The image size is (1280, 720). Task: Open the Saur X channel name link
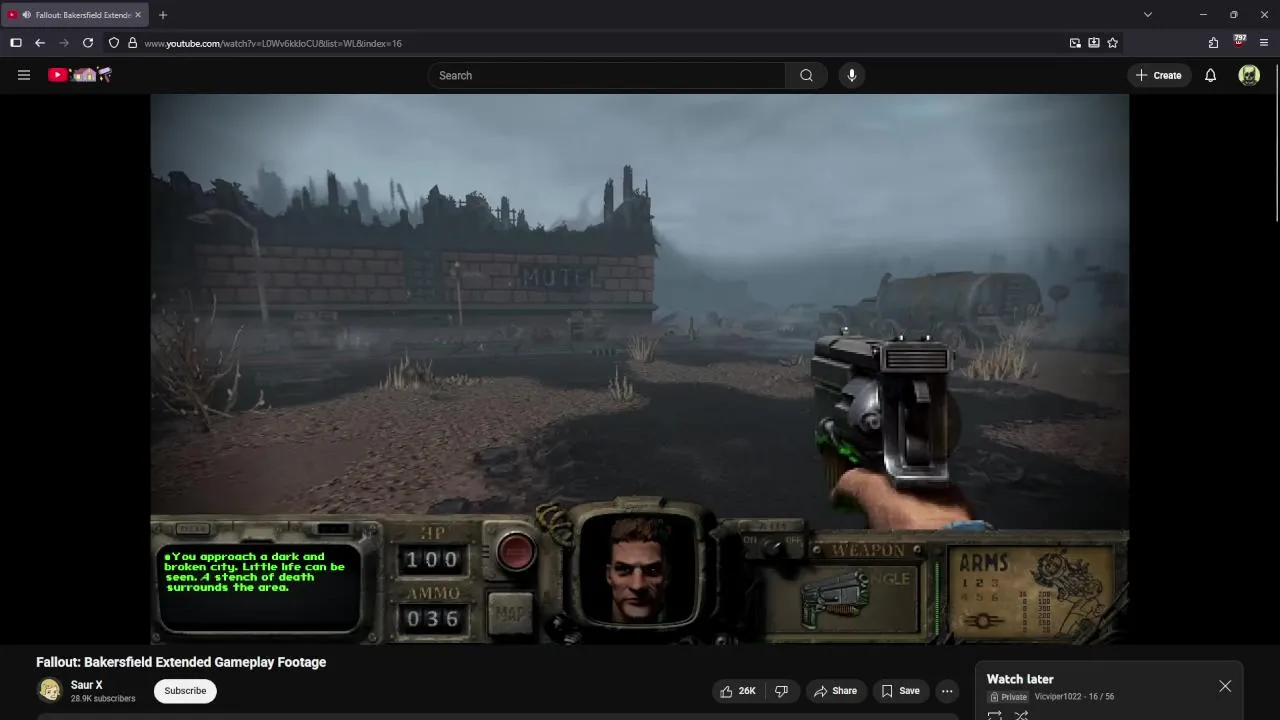click(x=87, y=685)
